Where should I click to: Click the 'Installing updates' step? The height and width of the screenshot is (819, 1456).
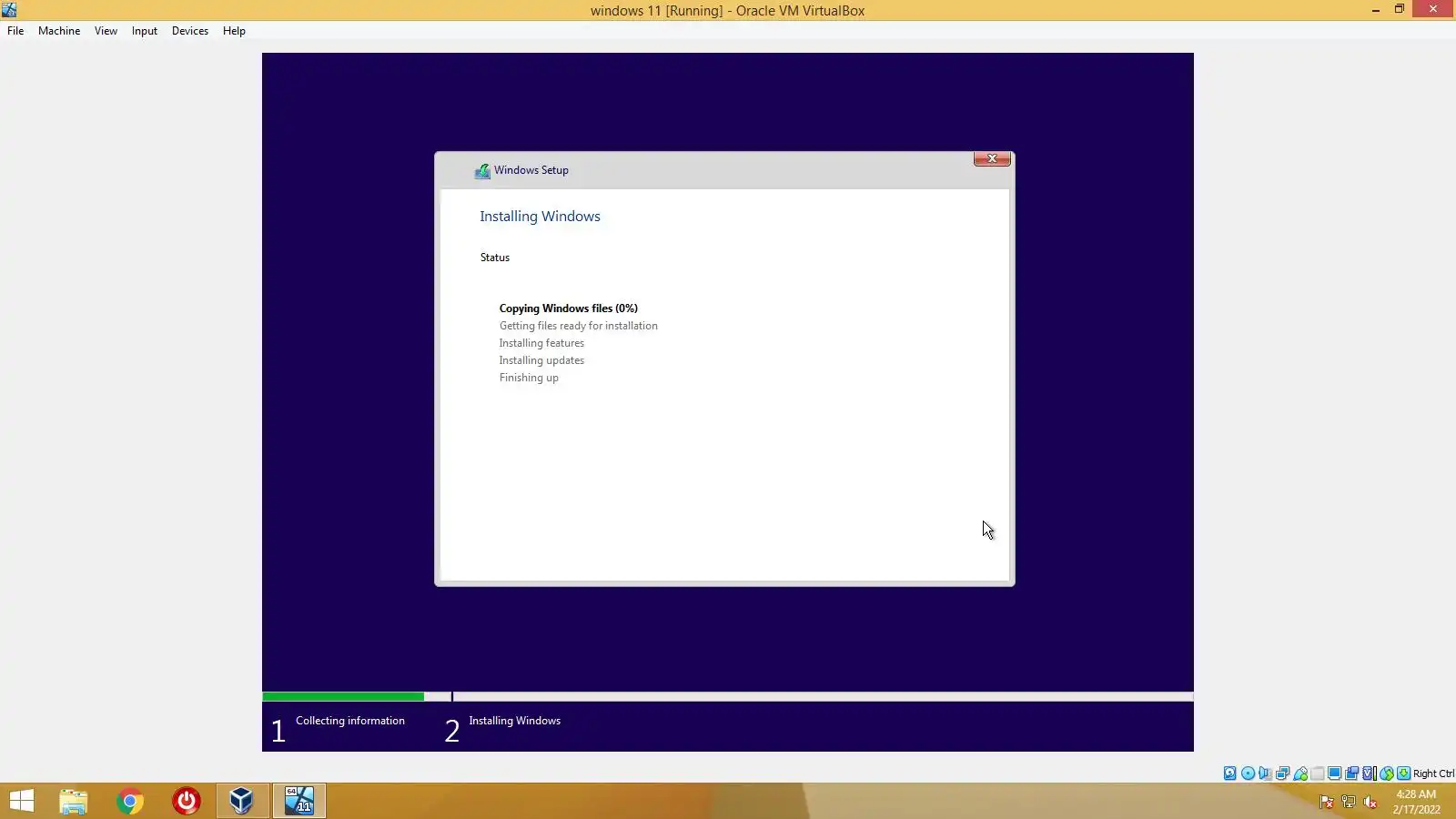click(x=541, y=360)
